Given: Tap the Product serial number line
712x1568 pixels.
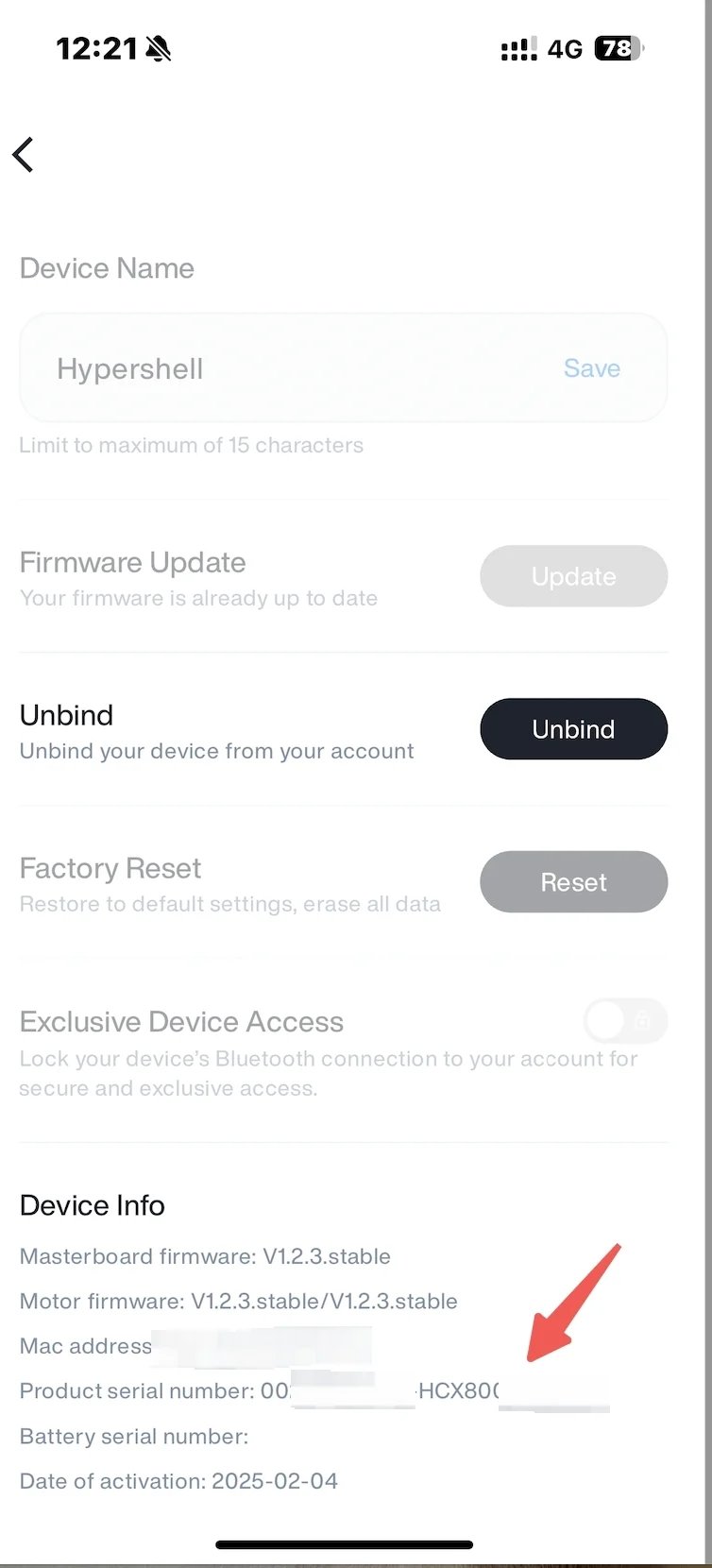Looking at the screenshot, I should point(314,1391).
